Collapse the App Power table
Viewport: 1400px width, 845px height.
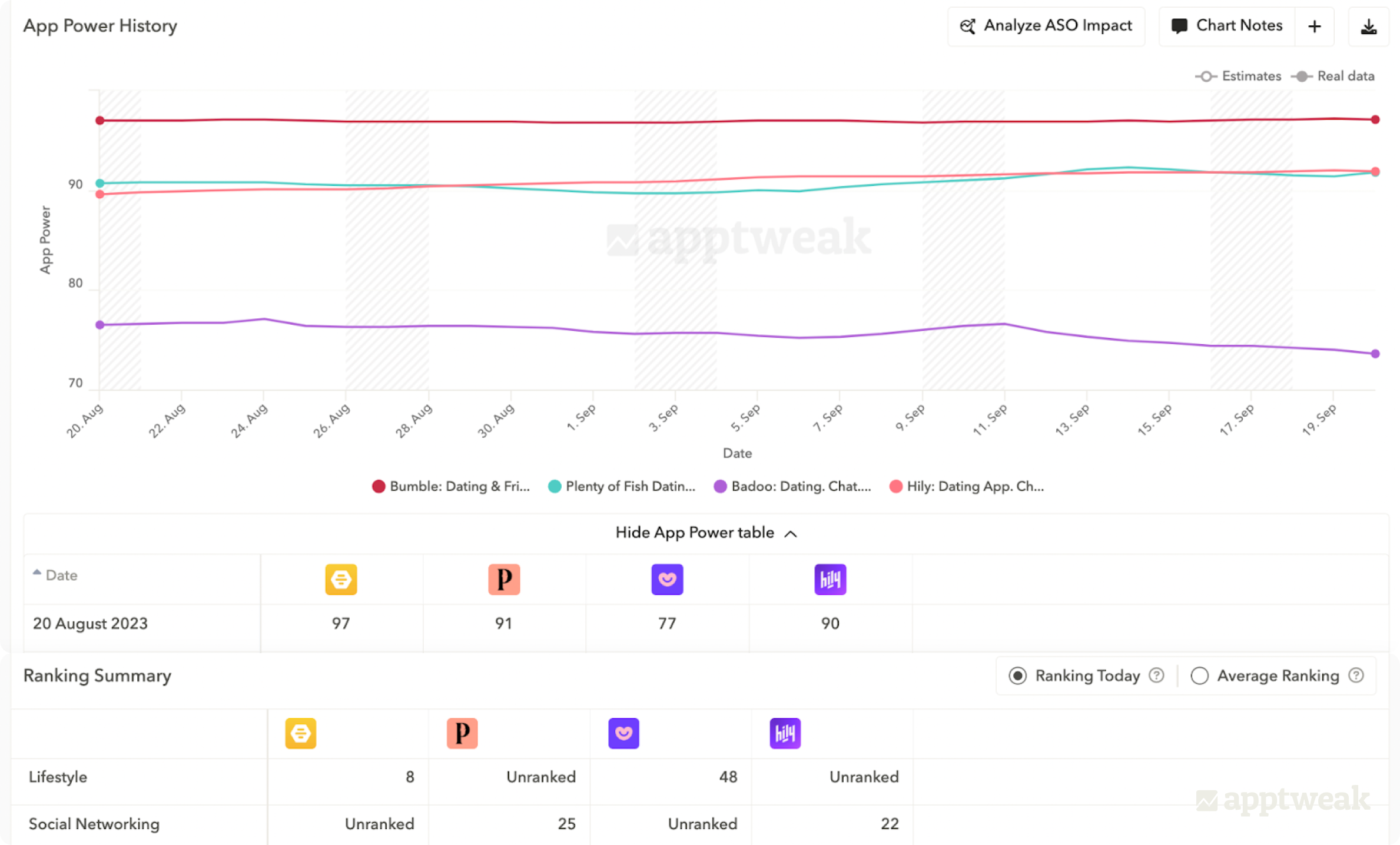pyautogui.click(x=706, y=533)
